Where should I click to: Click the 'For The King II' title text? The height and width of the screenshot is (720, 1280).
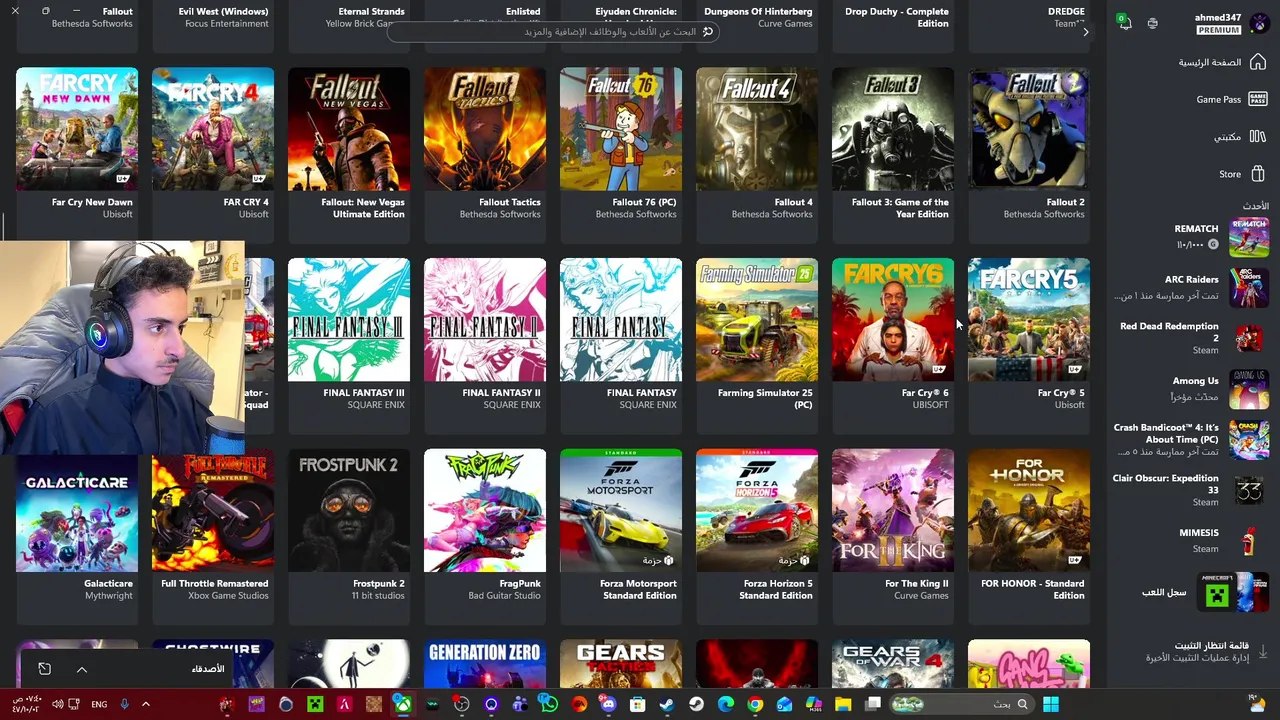pos(917,584)
